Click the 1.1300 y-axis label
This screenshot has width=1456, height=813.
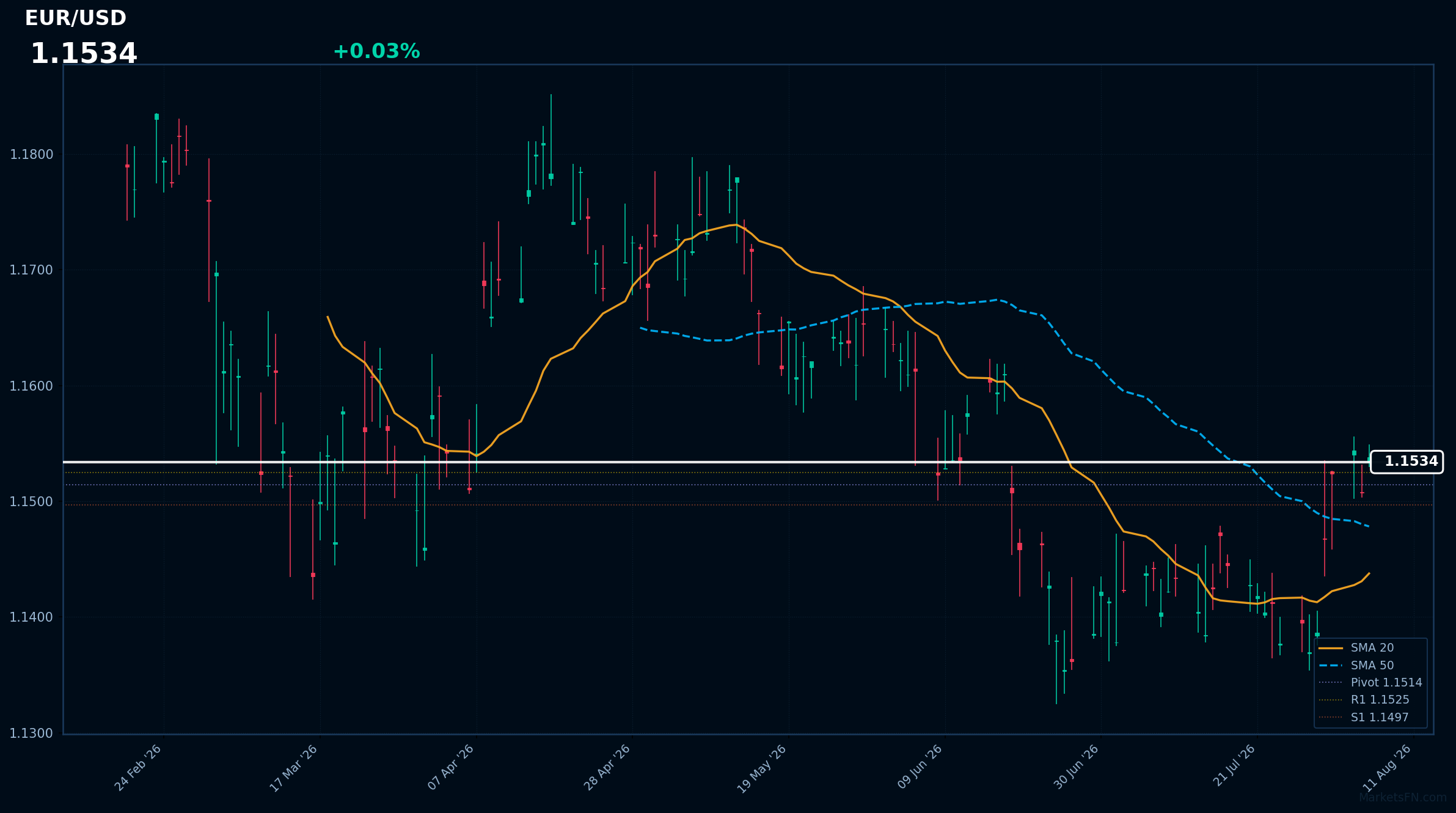click(x=32, y=734)
